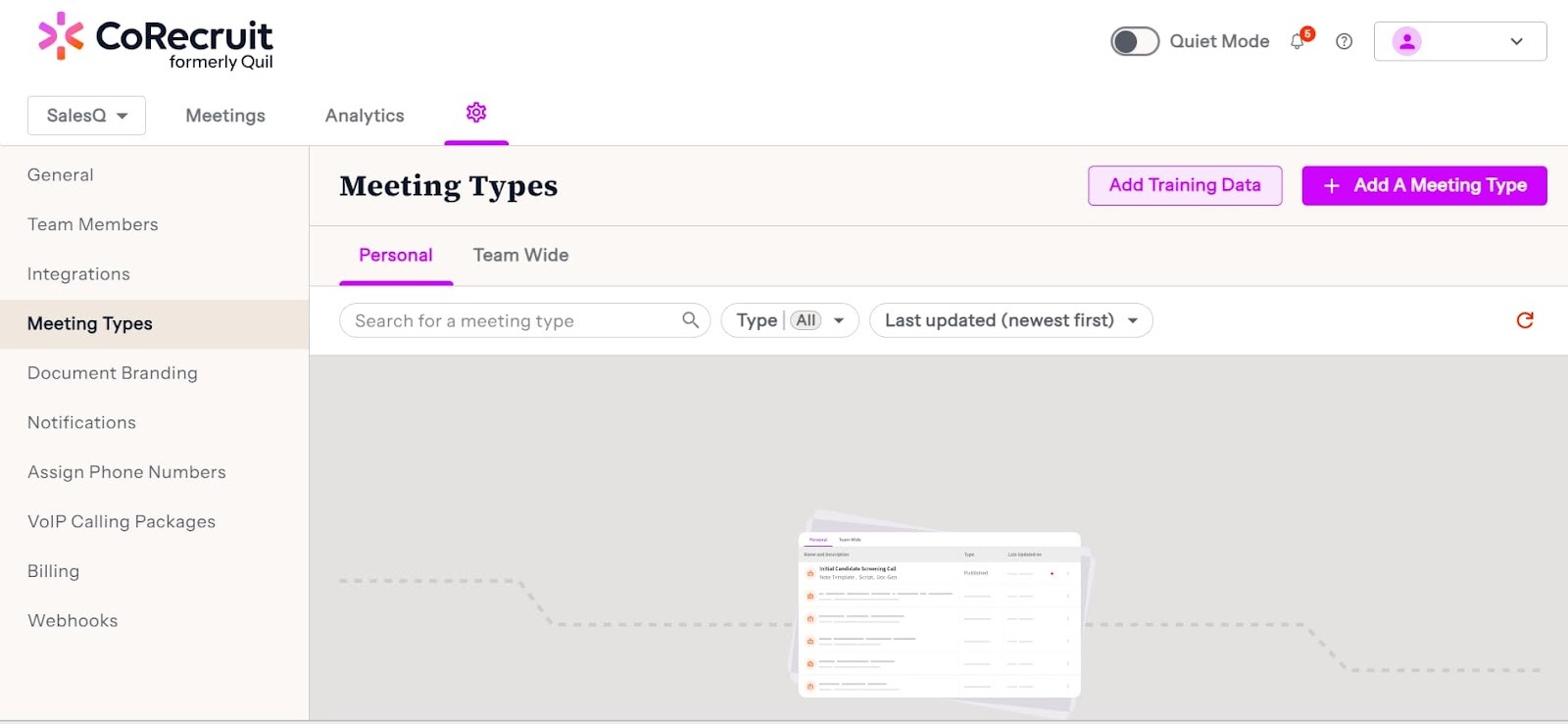Viewport: 1568px width, 724px height.
Task: Expand the SalesQ dropdown
Action: click(86, 116)
